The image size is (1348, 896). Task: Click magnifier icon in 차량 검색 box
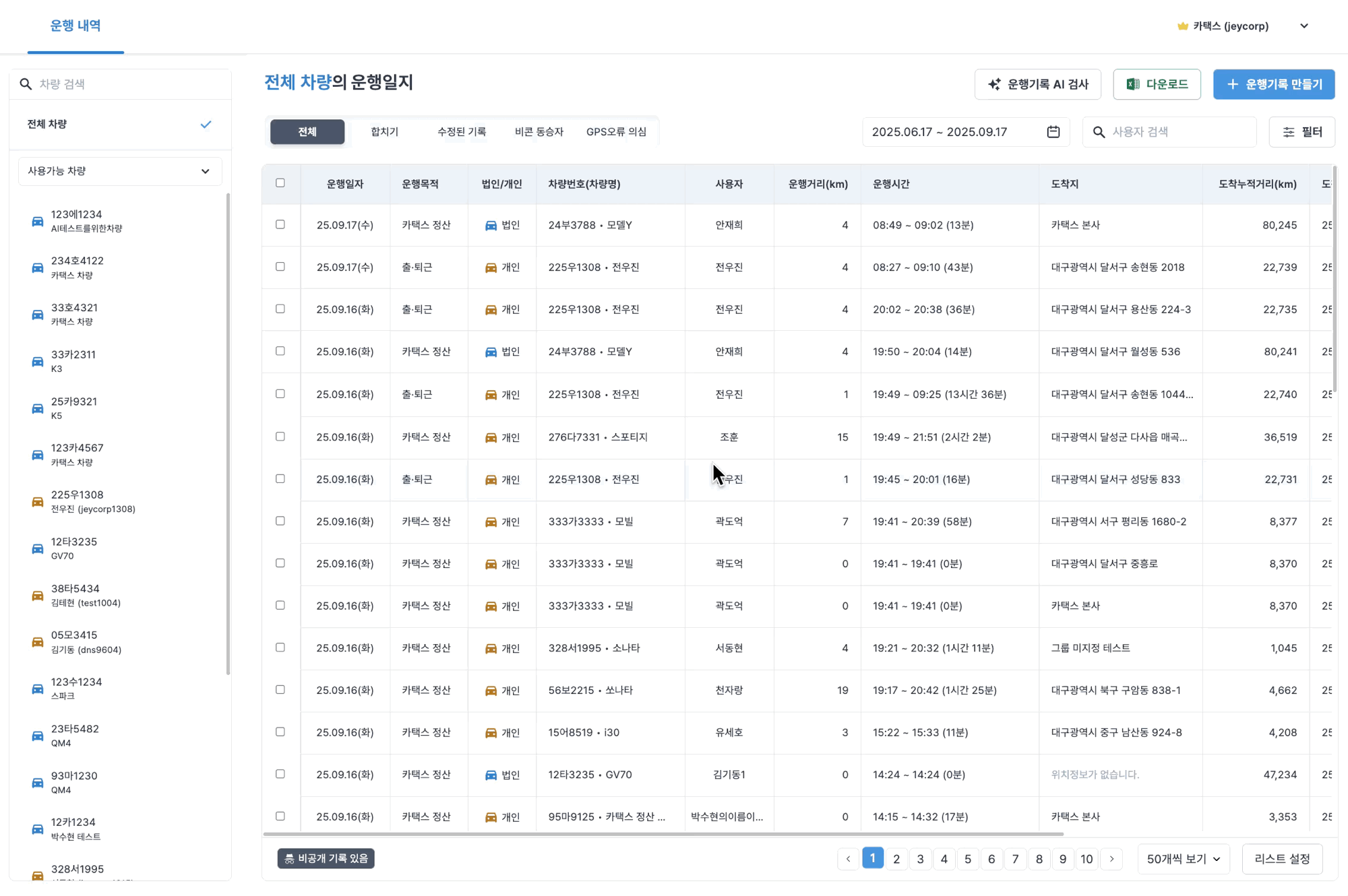click(26, 84)
